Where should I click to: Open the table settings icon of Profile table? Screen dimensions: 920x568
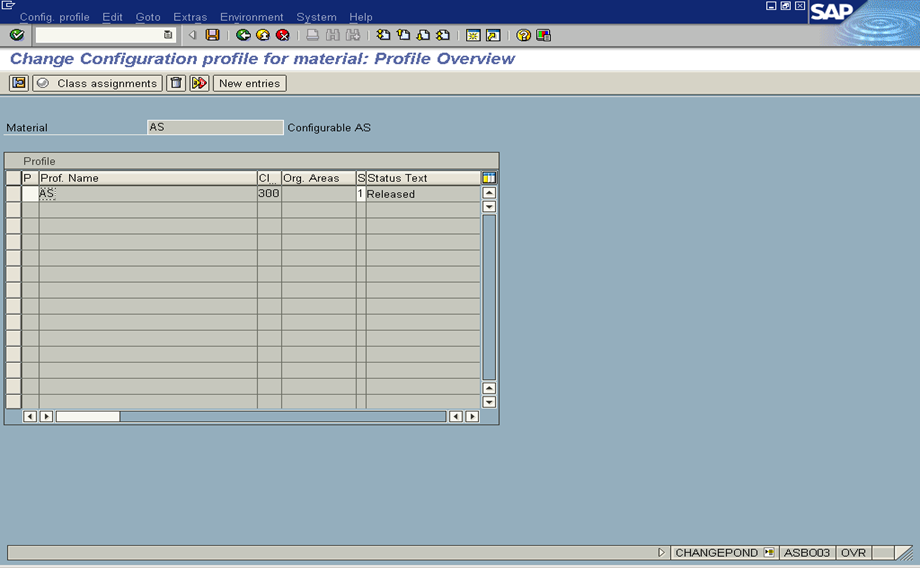click(489, 178)
